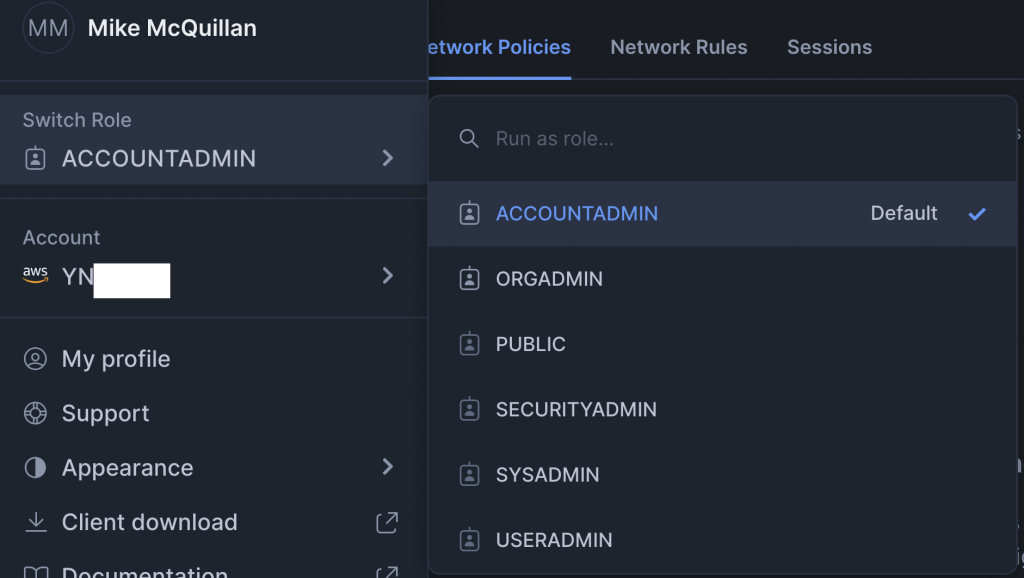Click the search magnifier icon in role menu
This screenshot has height=578, width=1024.
(x=469, y=138)
